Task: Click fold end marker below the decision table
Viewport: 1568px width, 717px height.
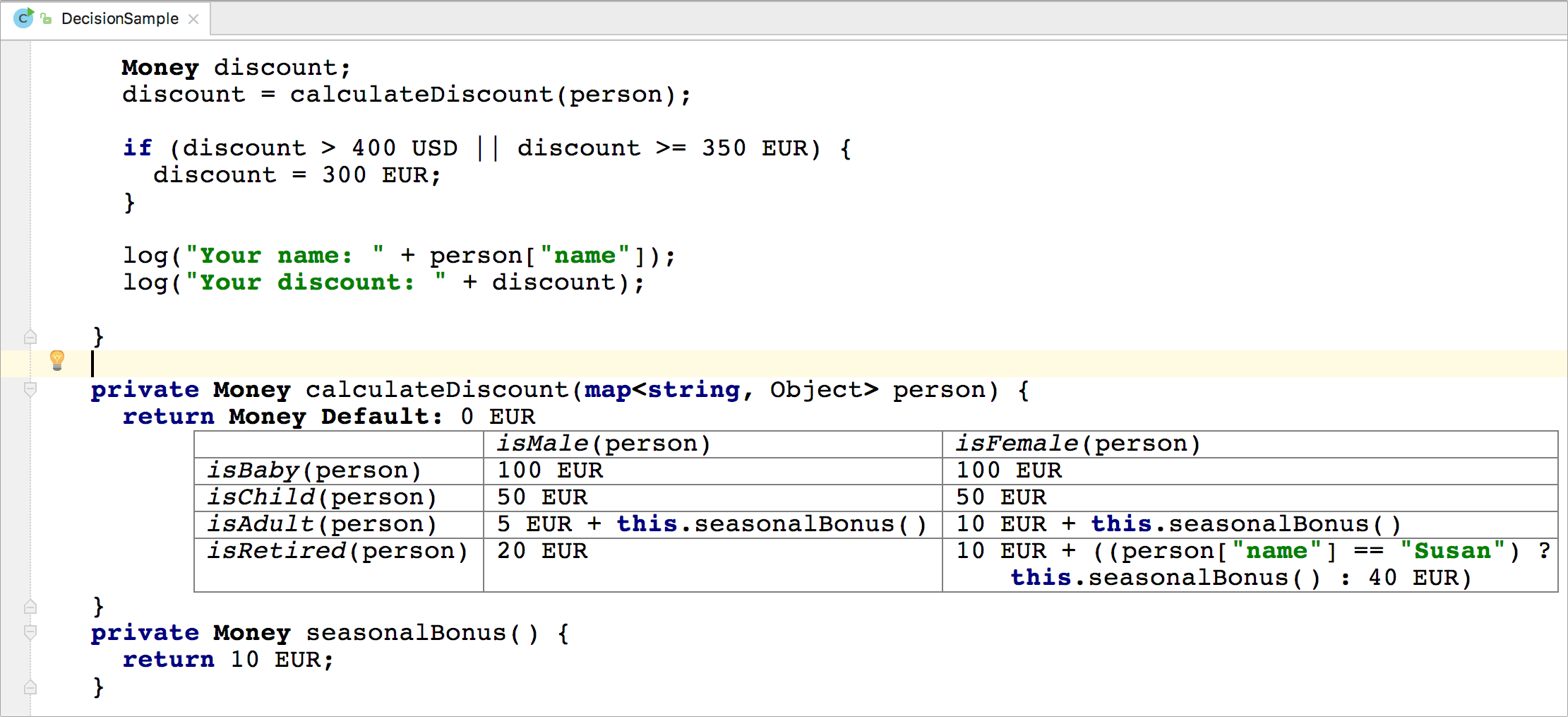Action: (x=30, y=606)
